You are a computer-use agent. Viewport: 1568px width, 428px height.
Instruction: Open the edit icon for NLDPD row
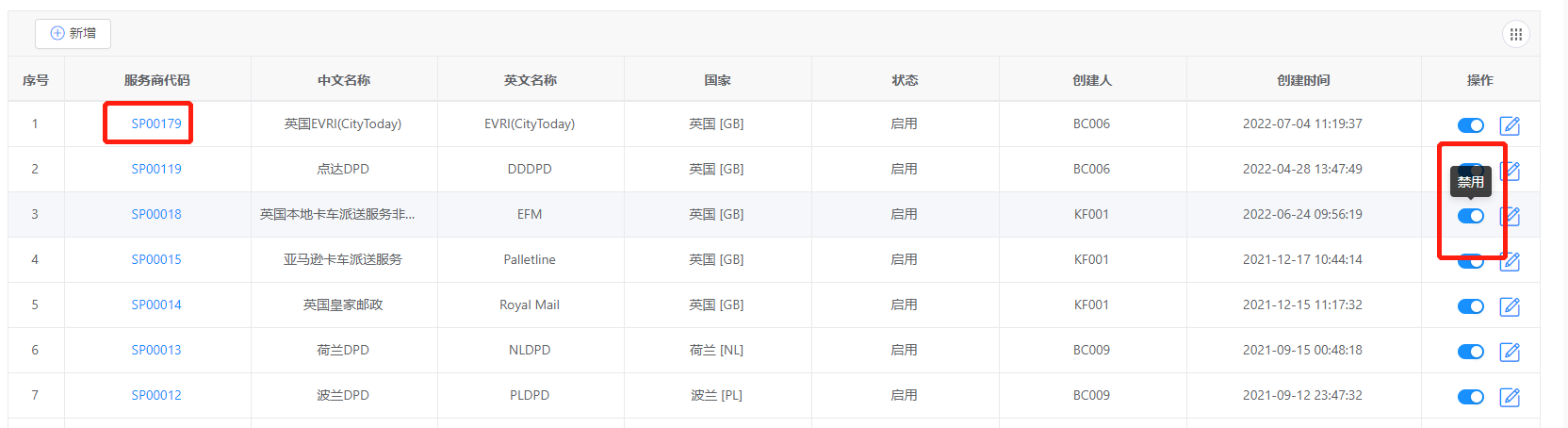[1510, 352]
